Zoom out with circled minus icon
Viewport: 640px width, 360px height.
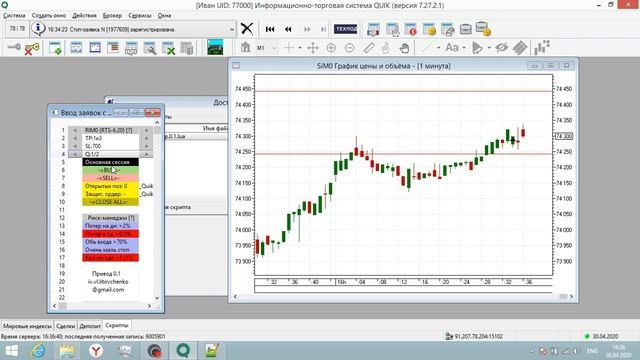349,48
